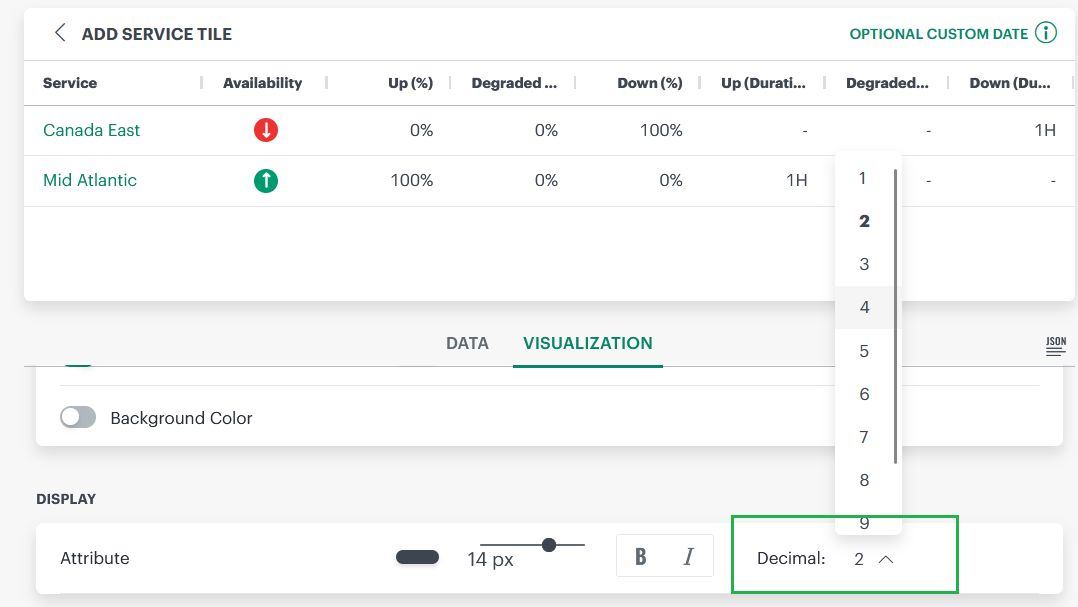Click the back arrow beside Add Service Tile
The height and width of the screenshot is (607, 1078).
tap(60, 33)
